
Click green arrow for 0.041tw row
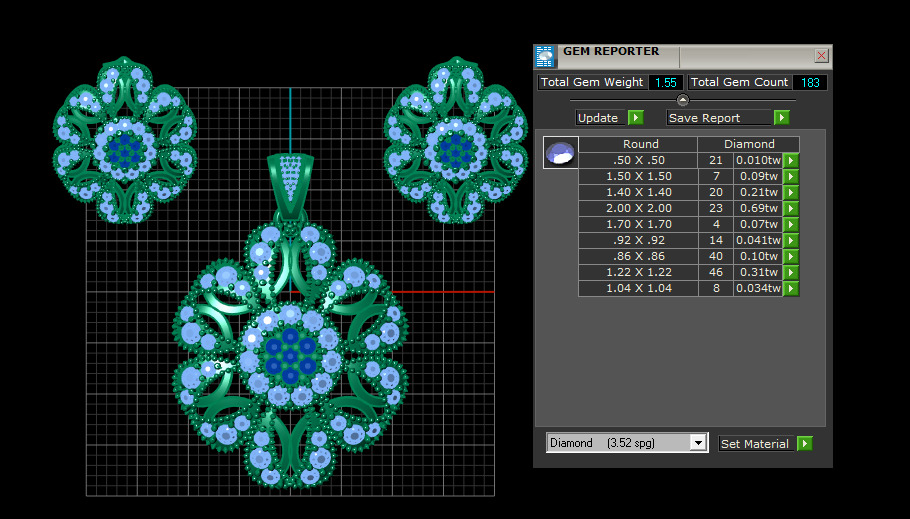click(x=791, y=240)
